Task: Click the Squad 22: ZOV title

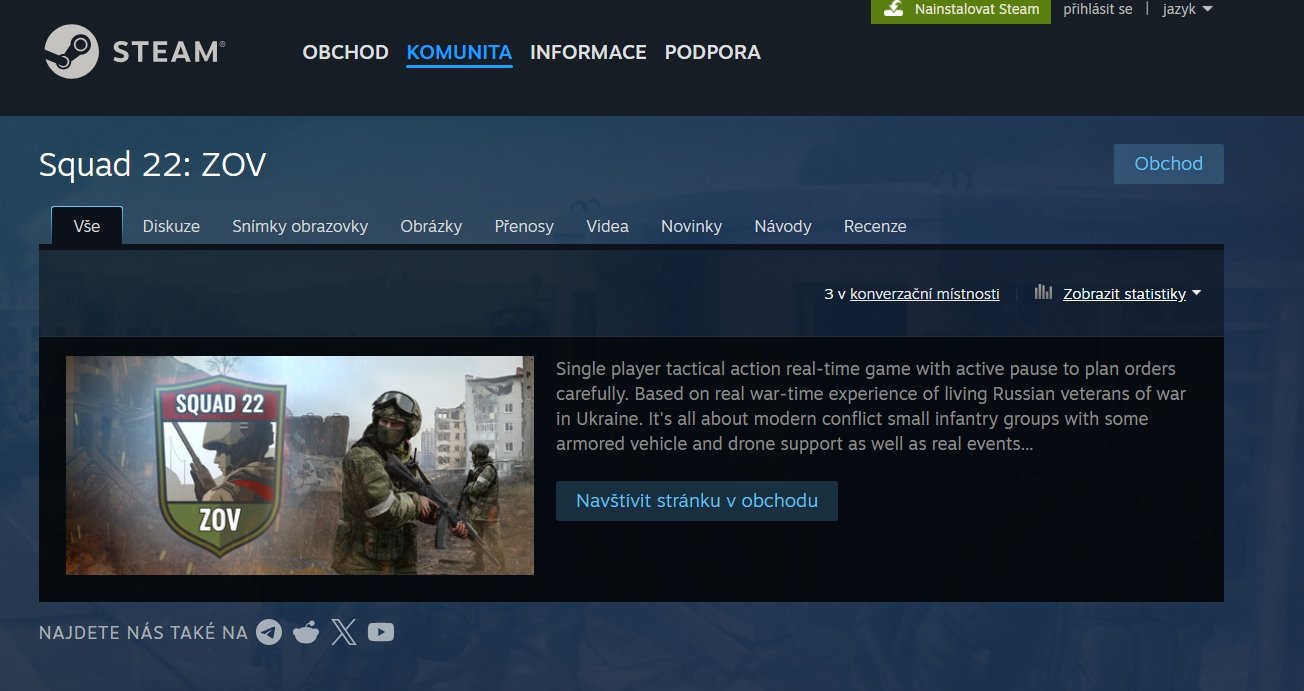Action: tap(152, 165)
